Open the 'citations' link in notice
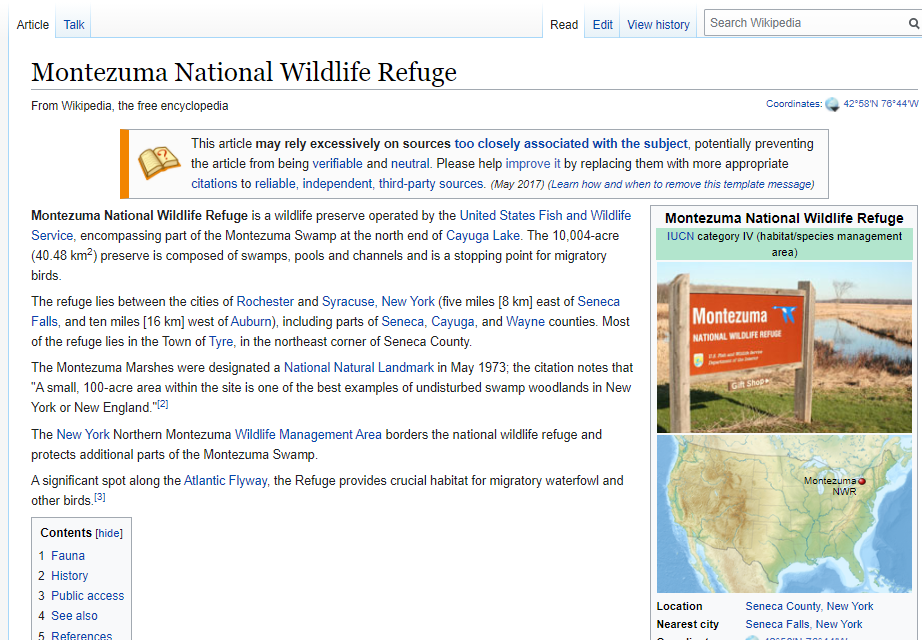922x640 pixels. click(x=214, y=184)
